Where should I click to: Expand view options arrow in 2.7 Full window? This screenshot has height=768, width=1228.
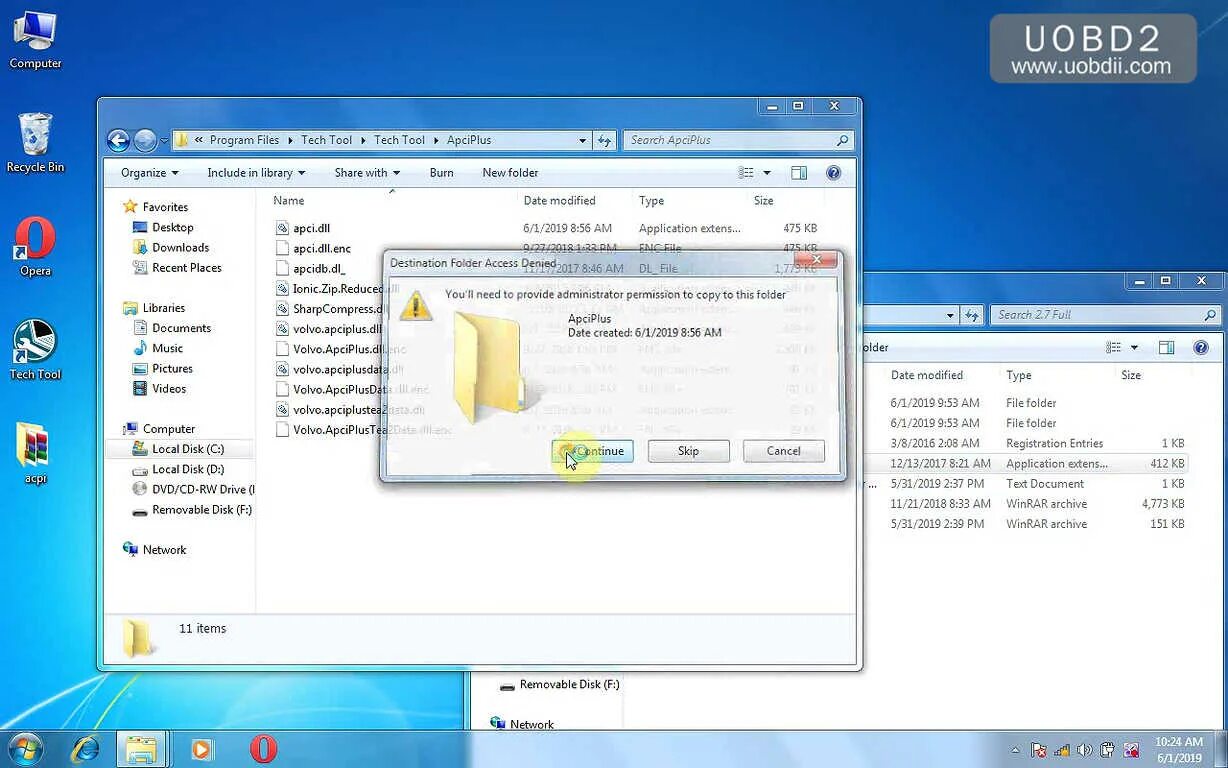pyautogui.click(x=1134, y=348)
